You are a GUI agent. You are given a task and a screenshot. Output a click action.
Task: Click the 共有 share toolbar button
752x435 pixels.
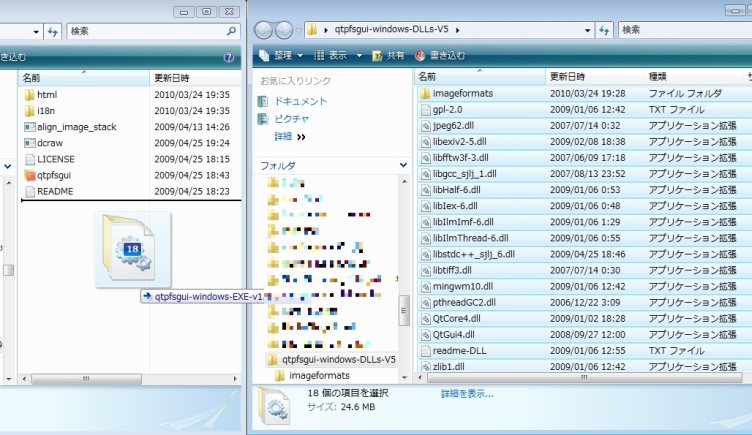click(x=388, y=56)
